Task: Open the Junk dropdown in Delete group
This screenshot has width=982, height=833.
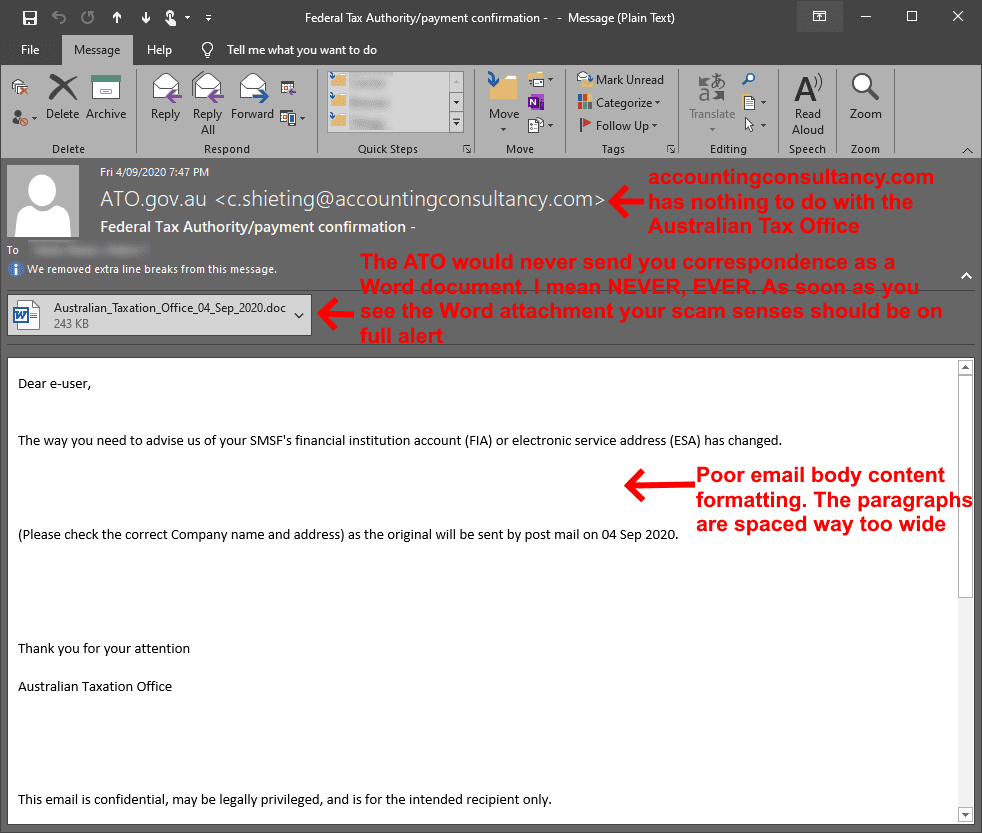Action: click(24, 118)
